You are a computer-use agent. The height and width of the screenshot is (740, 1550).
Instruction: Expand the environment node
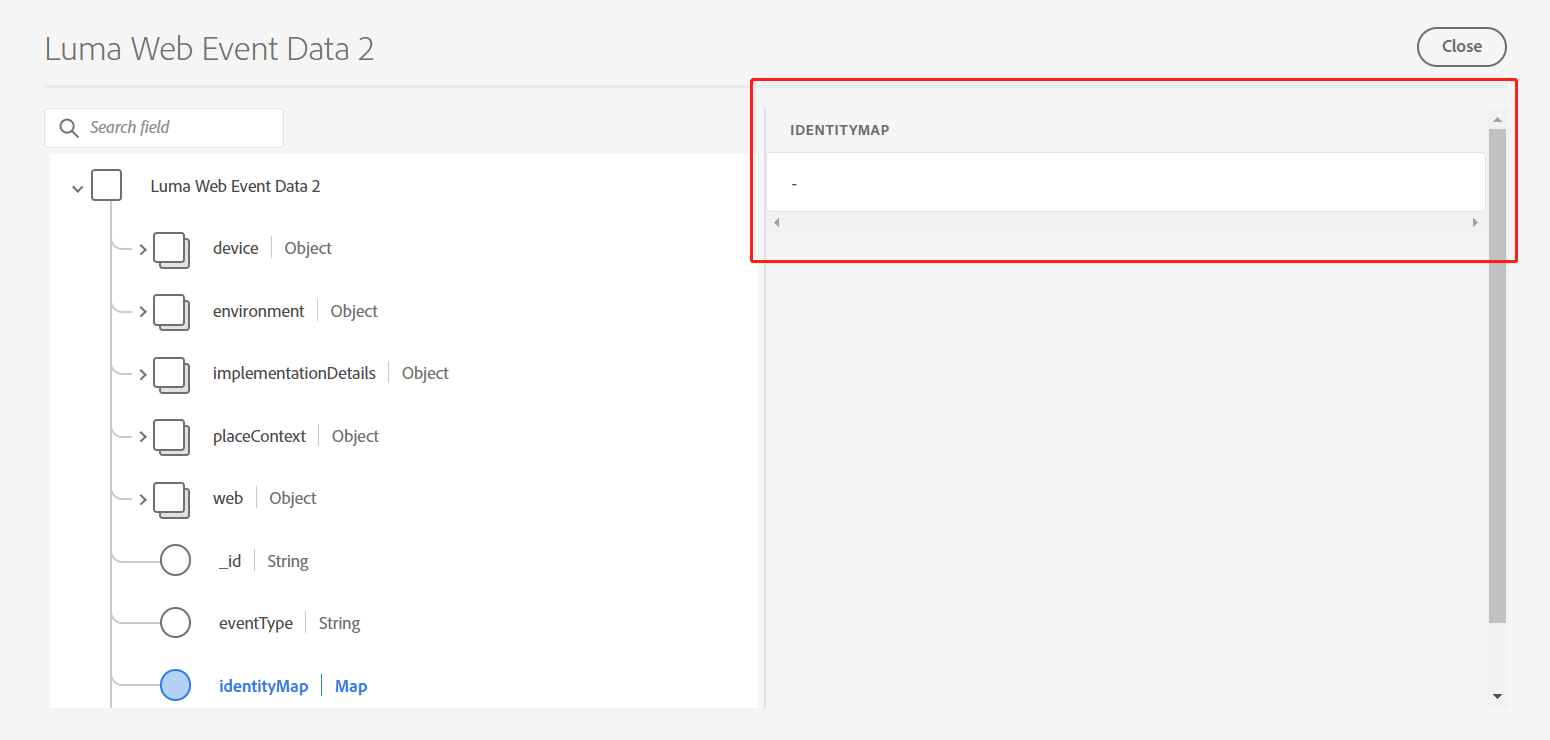click(x=143, y=312)
